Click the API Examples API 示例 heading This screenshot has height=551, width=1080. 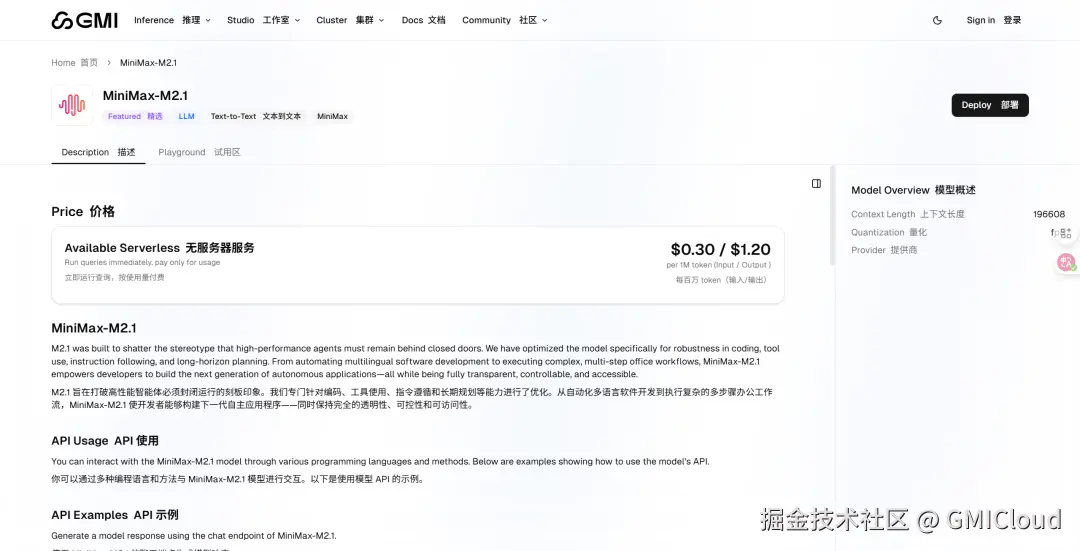point(115,515)
